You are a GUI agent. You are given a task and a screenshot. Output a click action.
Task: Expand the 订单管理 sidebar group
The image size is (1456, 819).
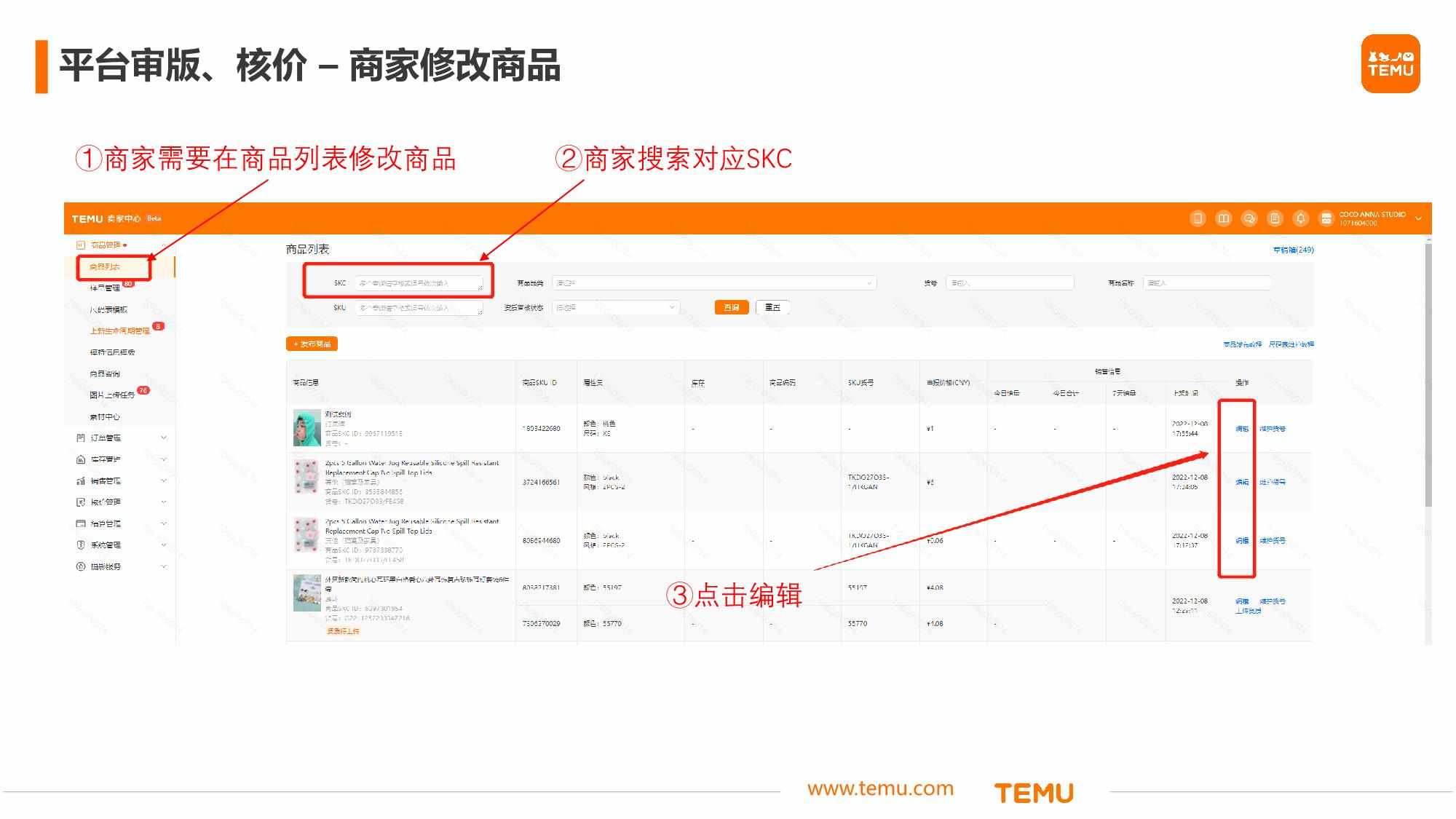[x=164, y=438]
